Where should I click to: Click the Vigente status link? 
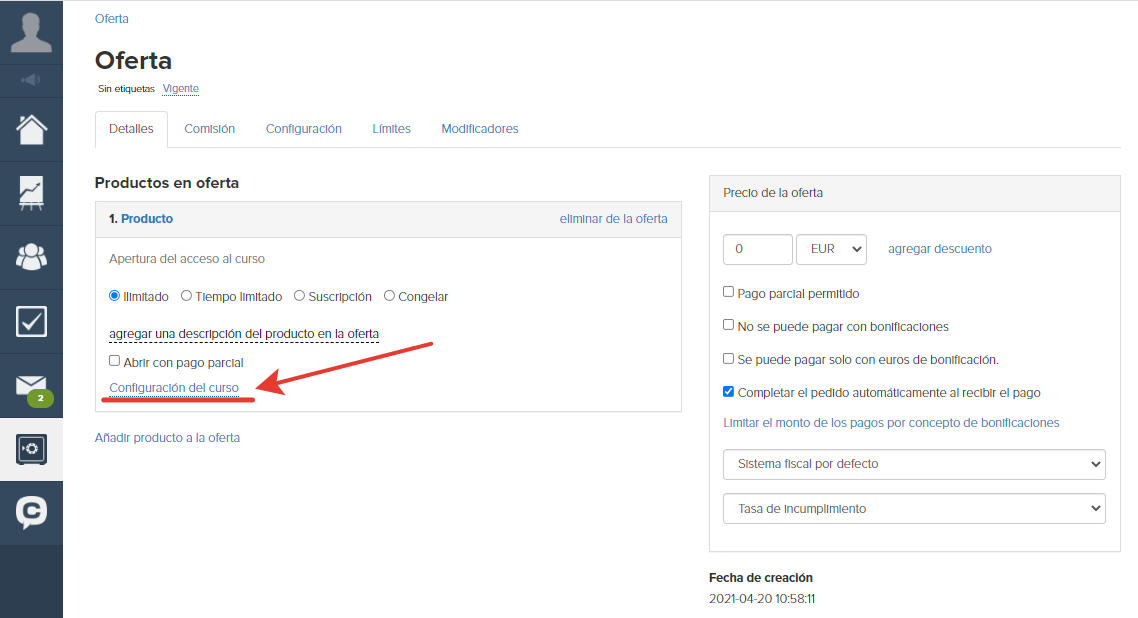click(x=181, y=88)
